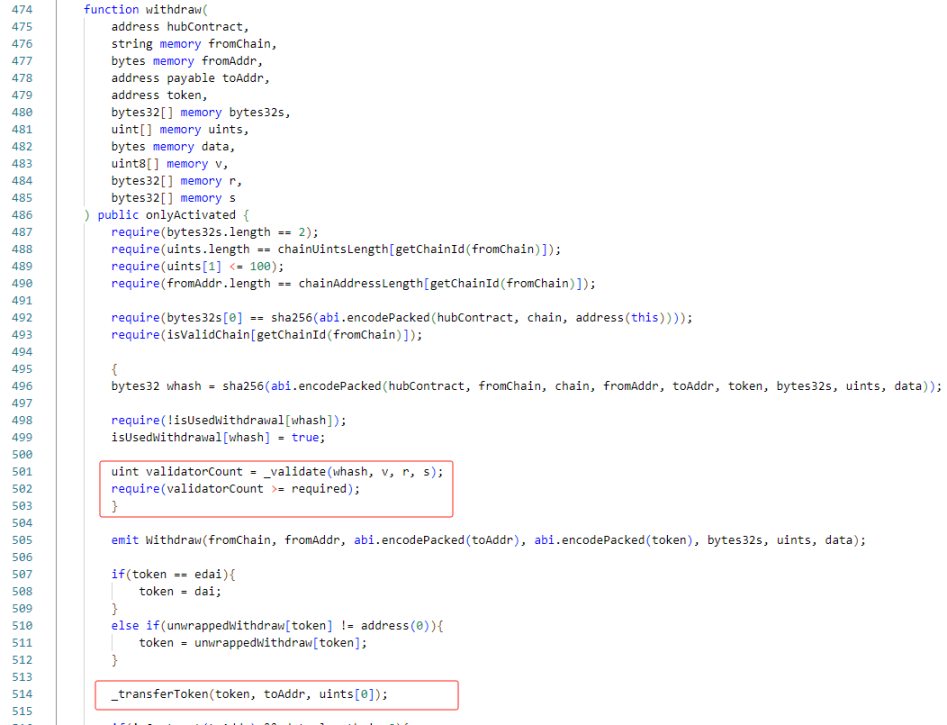Click the isValidChain require statement
Image resolution: width=947 pixels, height=725 pixels.
pyautogui.click(x=266, y=334)
